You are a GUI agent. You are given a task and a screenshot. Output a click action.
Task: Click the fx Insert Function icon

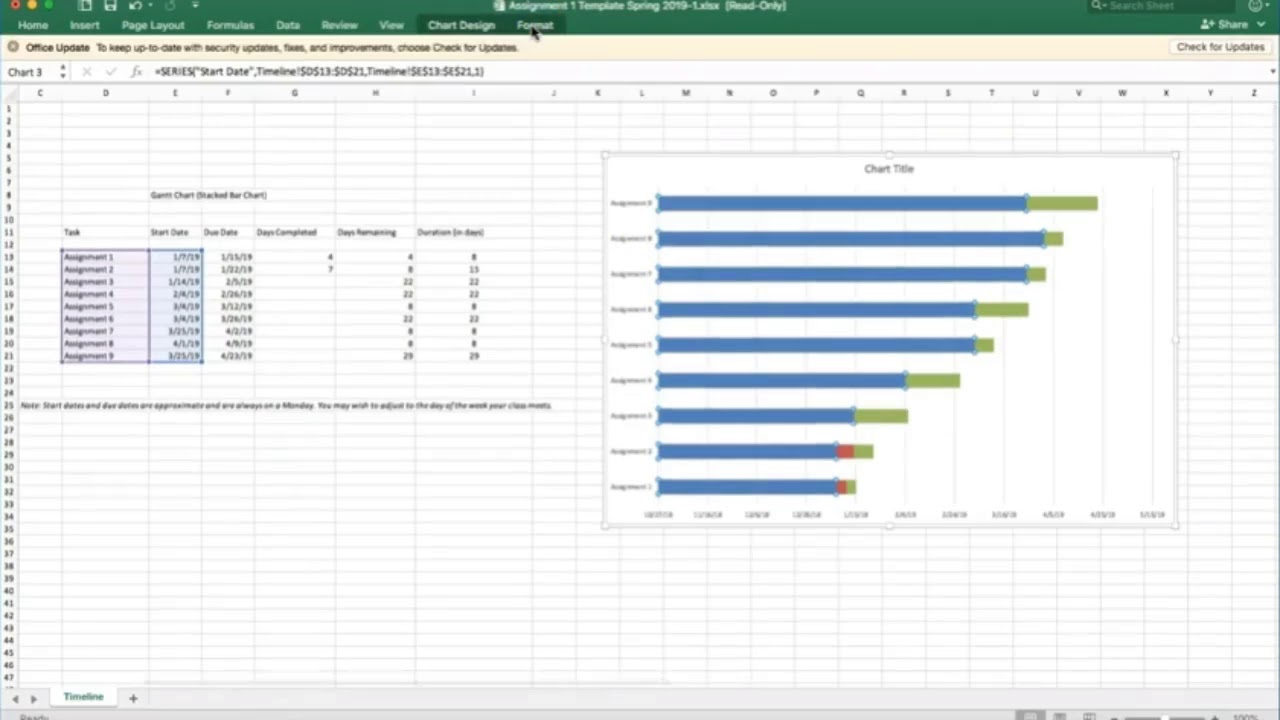[137, 72]
